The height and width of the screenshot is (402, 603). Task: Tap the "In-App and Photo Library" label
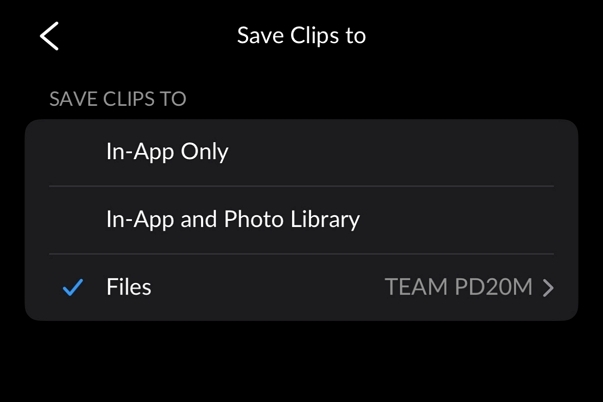tap(232, 220)
